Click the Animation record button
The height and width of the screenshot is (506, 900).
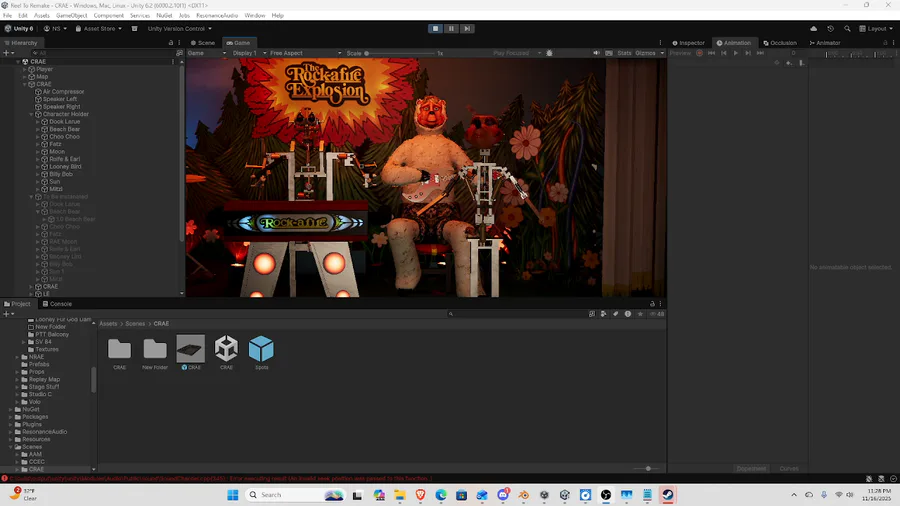pyautogui.click(x=699, y=53)
